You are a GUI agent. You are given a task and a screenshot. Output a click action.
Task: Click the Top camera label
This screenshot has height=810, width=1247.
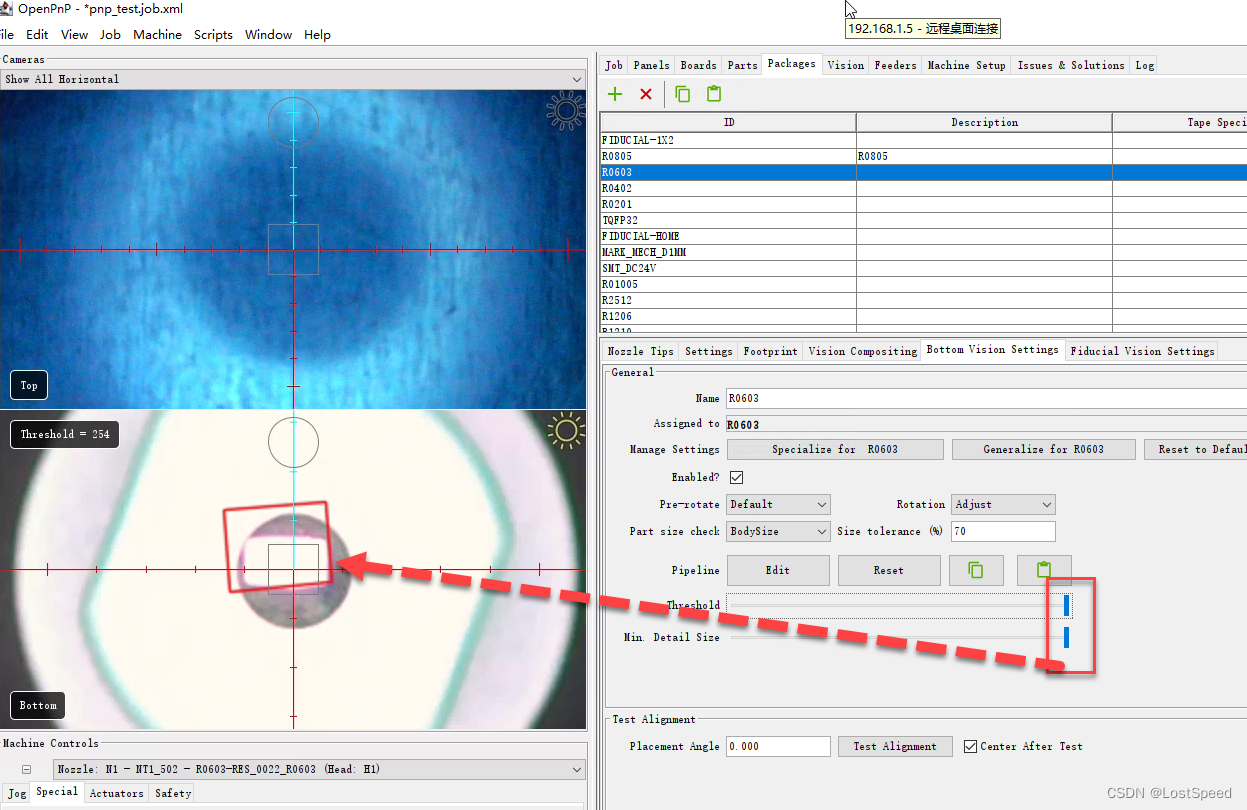[x=29, y=385]
